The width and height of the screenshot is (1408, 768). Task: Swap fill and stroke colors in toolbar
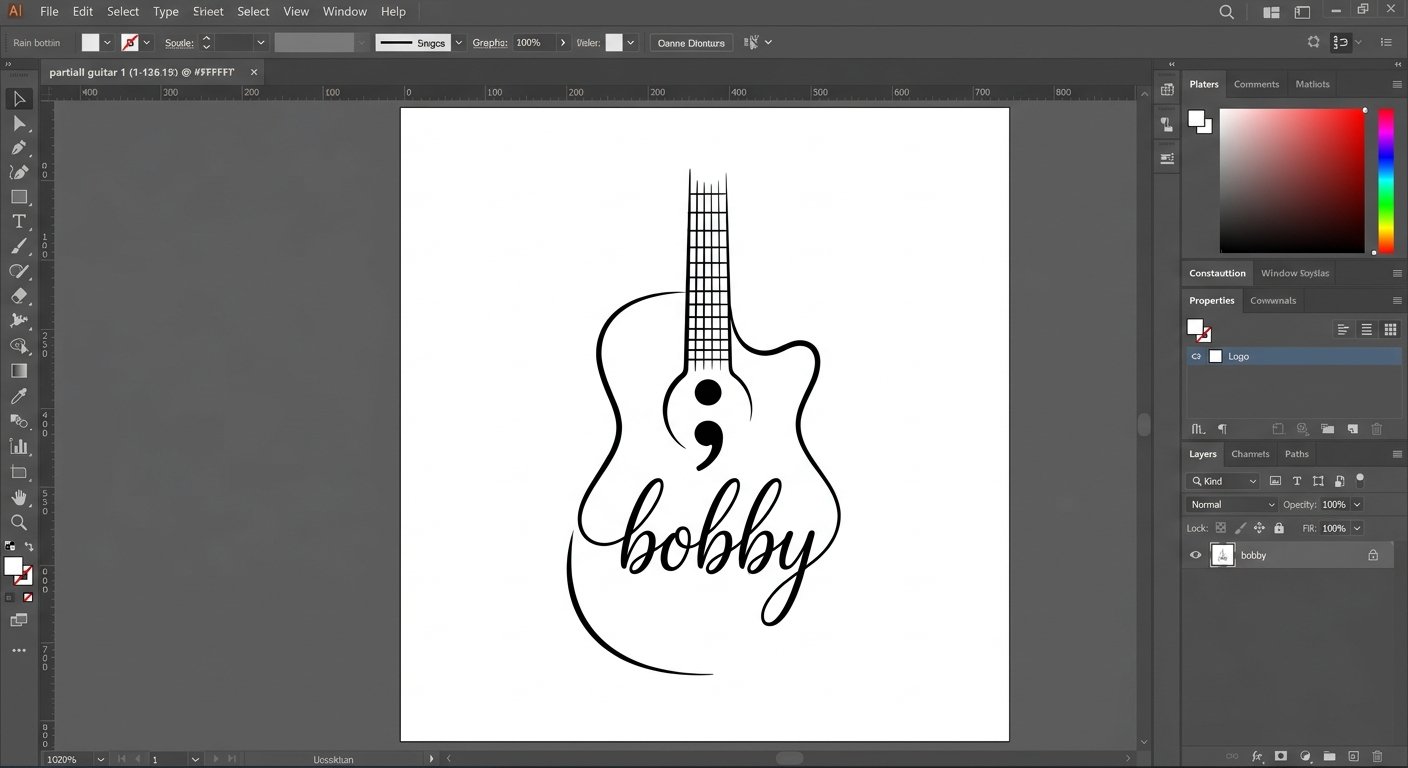coord(29,547)
